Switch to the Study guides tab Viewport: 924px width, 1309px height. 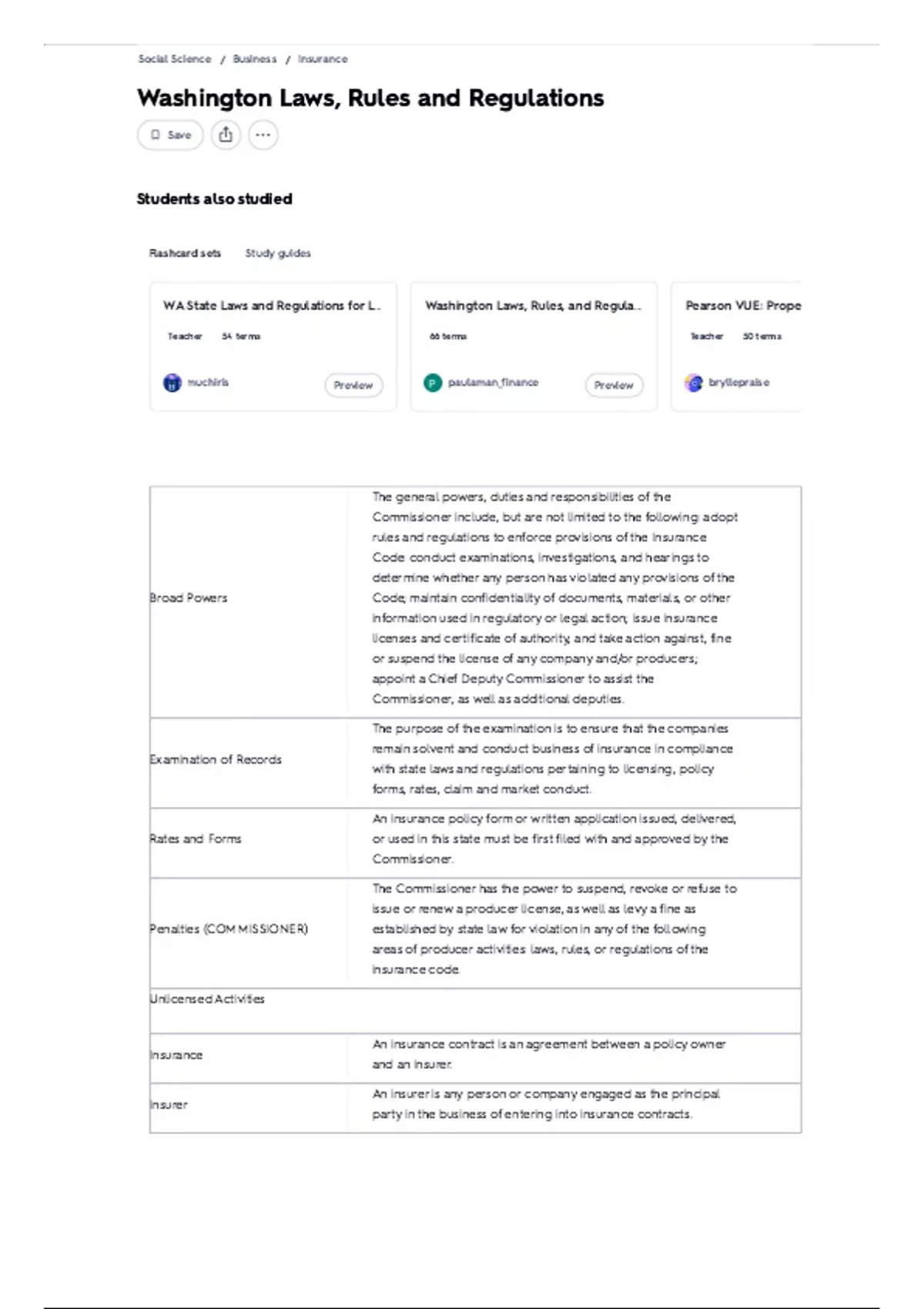pyautogui.click(x=278, y=253)
